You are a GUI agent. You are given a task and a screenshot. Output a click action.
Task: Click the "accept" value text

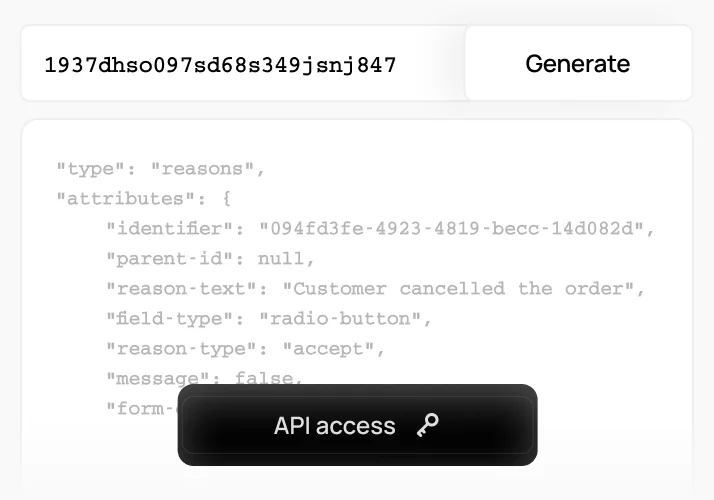pyautogui.click(x=328, y=348)
